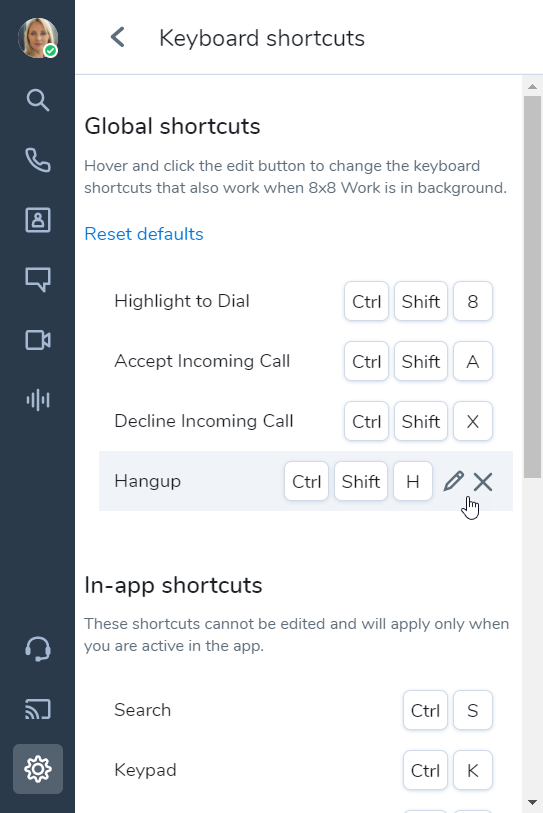
Task: Click the scrollbar up arrow
Action: pos(532,86)
